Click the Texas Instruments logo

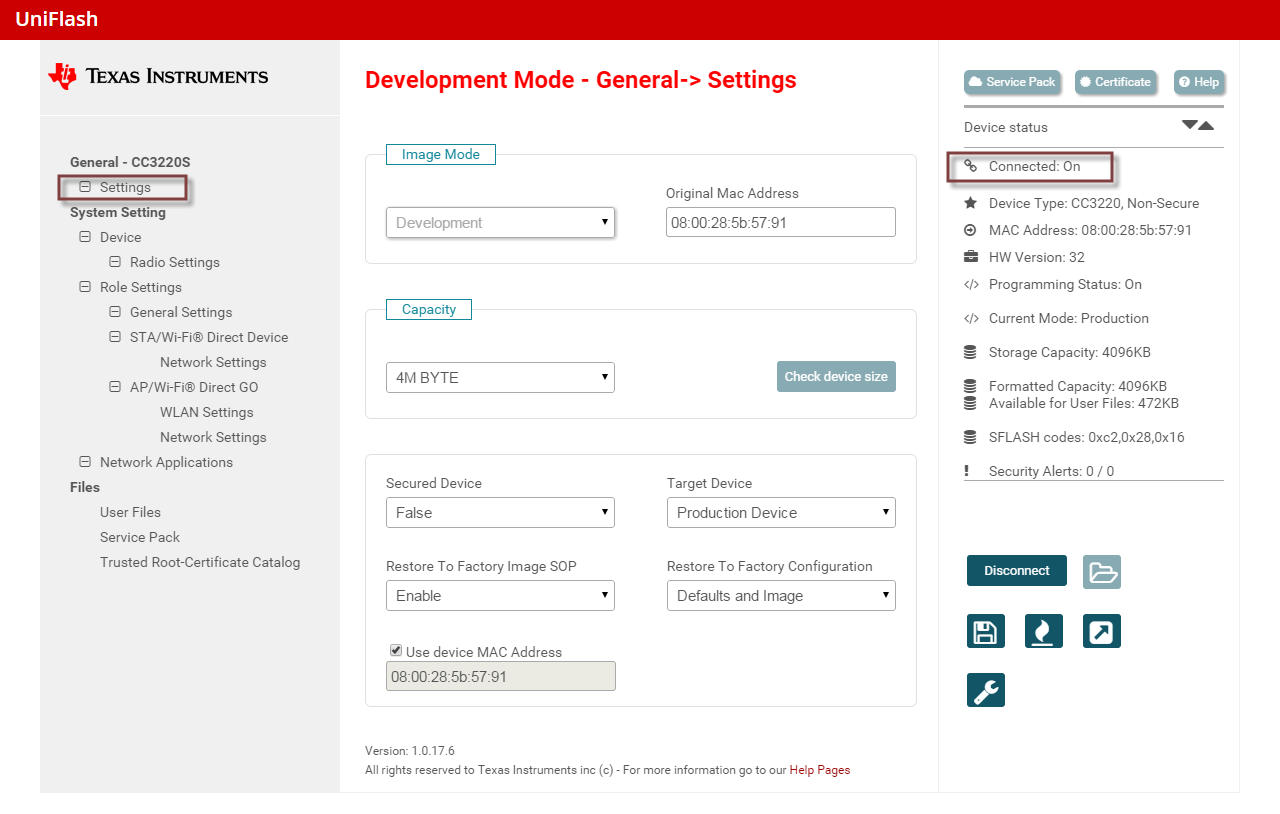click(158, 77)
